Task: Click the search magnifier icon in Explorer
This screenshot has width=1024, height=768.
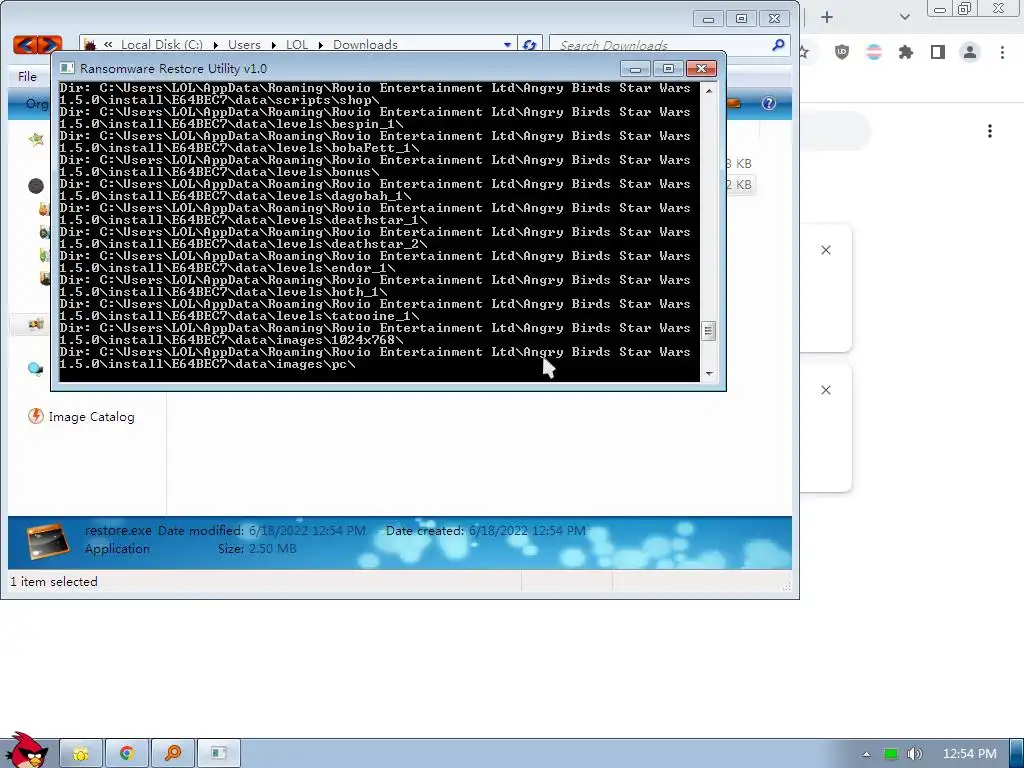Action: point(778,44)
